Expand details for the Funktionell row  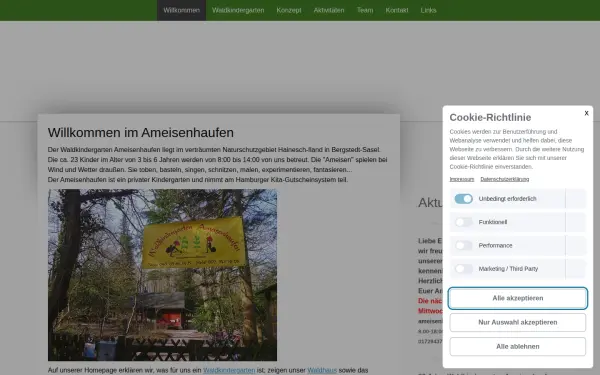(576, 222)
